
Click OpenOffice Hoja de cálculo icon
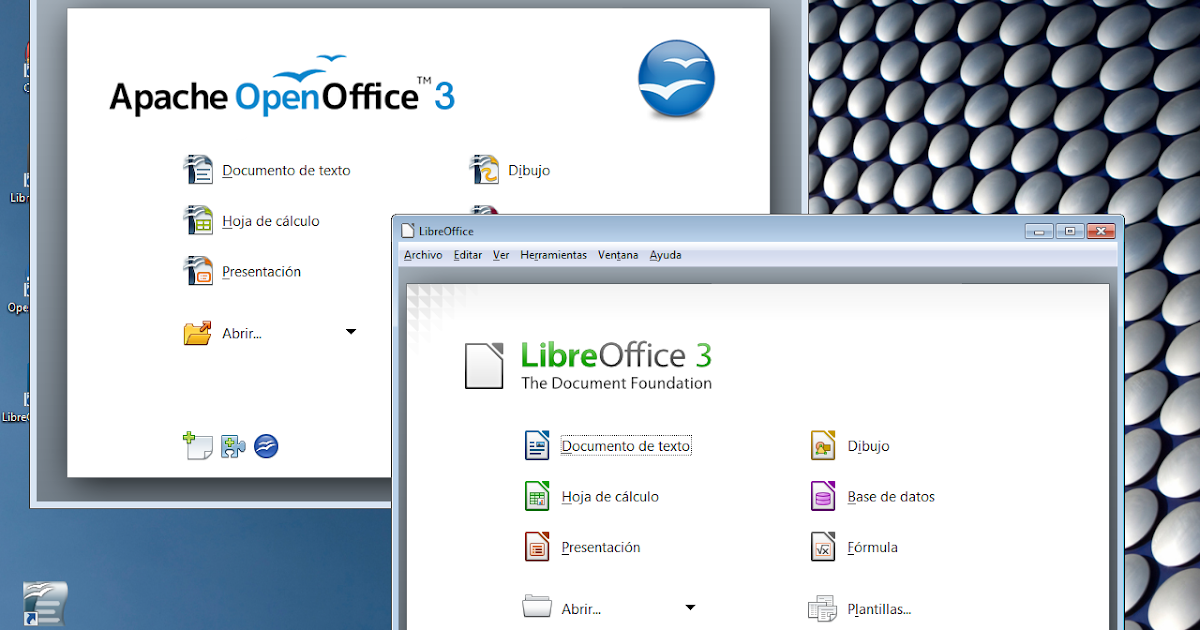click(x=199, y=220)
